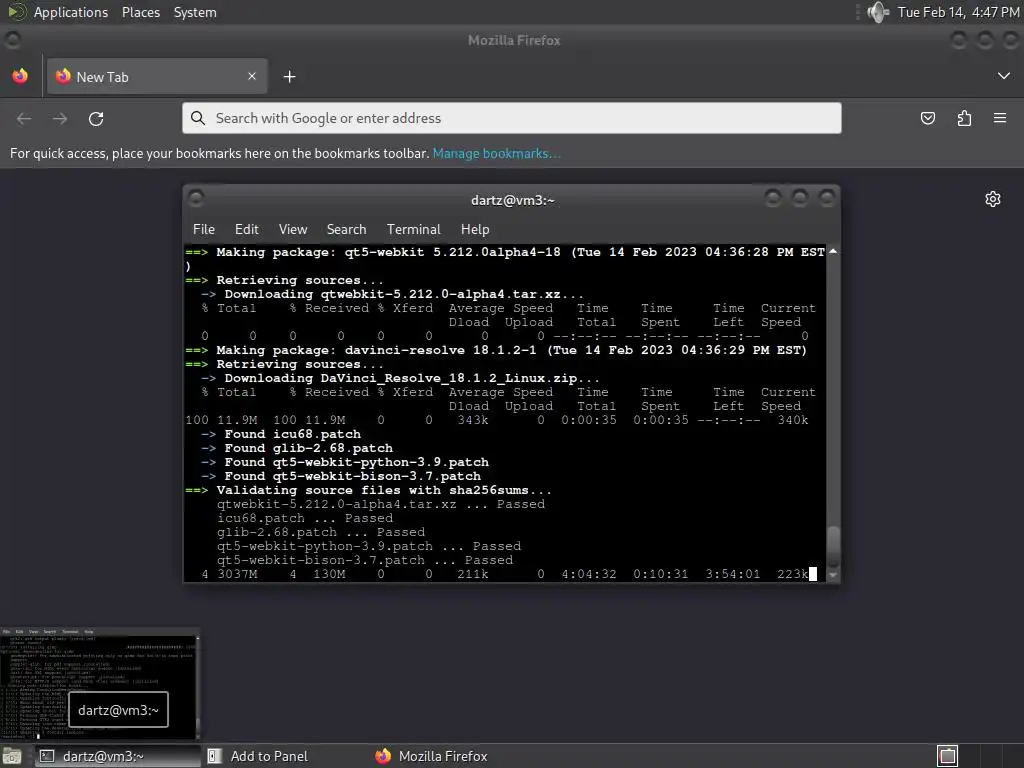Click 'Validating source files with sha256sums...' line
This screenshot has width=1024, height=768.
tap(368, 490)
